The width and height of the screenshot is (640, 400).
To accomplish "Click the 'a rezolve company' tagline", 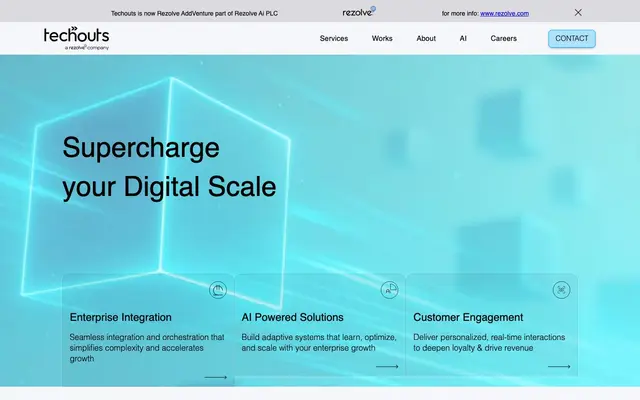I will pos(87,47).
